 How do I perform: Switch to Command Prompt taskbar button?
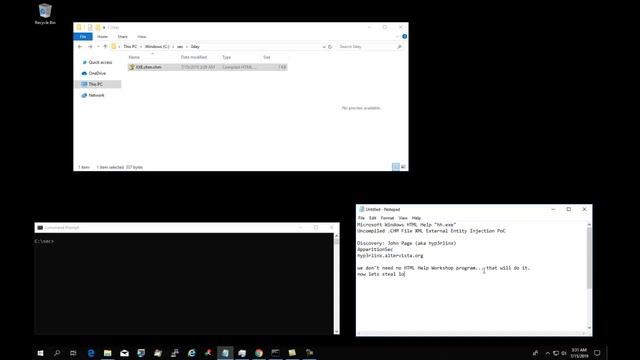pos(276,353)
